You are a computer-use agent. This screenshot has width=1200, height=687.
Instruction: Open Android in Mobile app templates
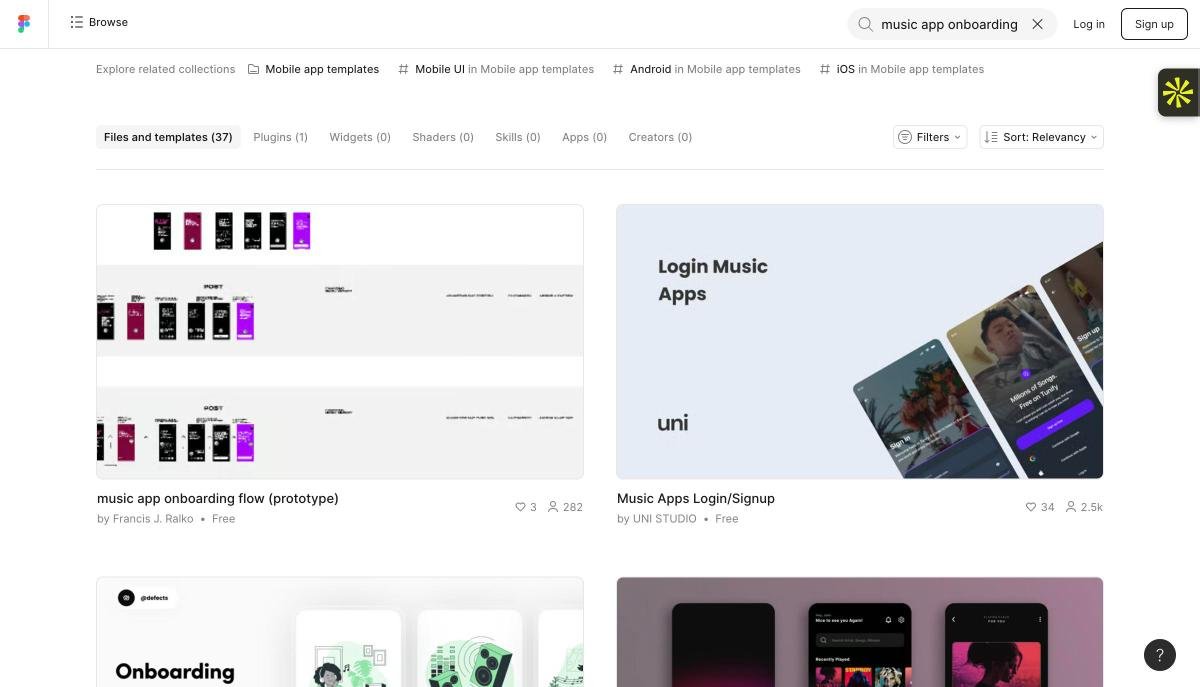[x=707, y=69]
